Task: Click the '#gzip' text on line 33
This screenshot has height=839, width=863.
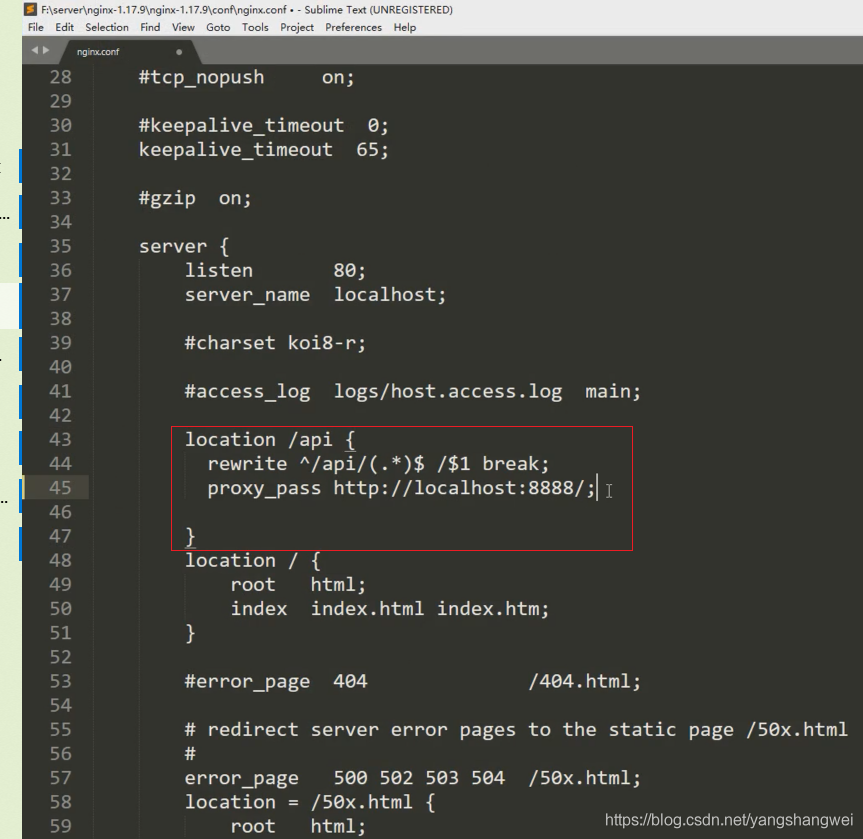Action: coord(167,199)
